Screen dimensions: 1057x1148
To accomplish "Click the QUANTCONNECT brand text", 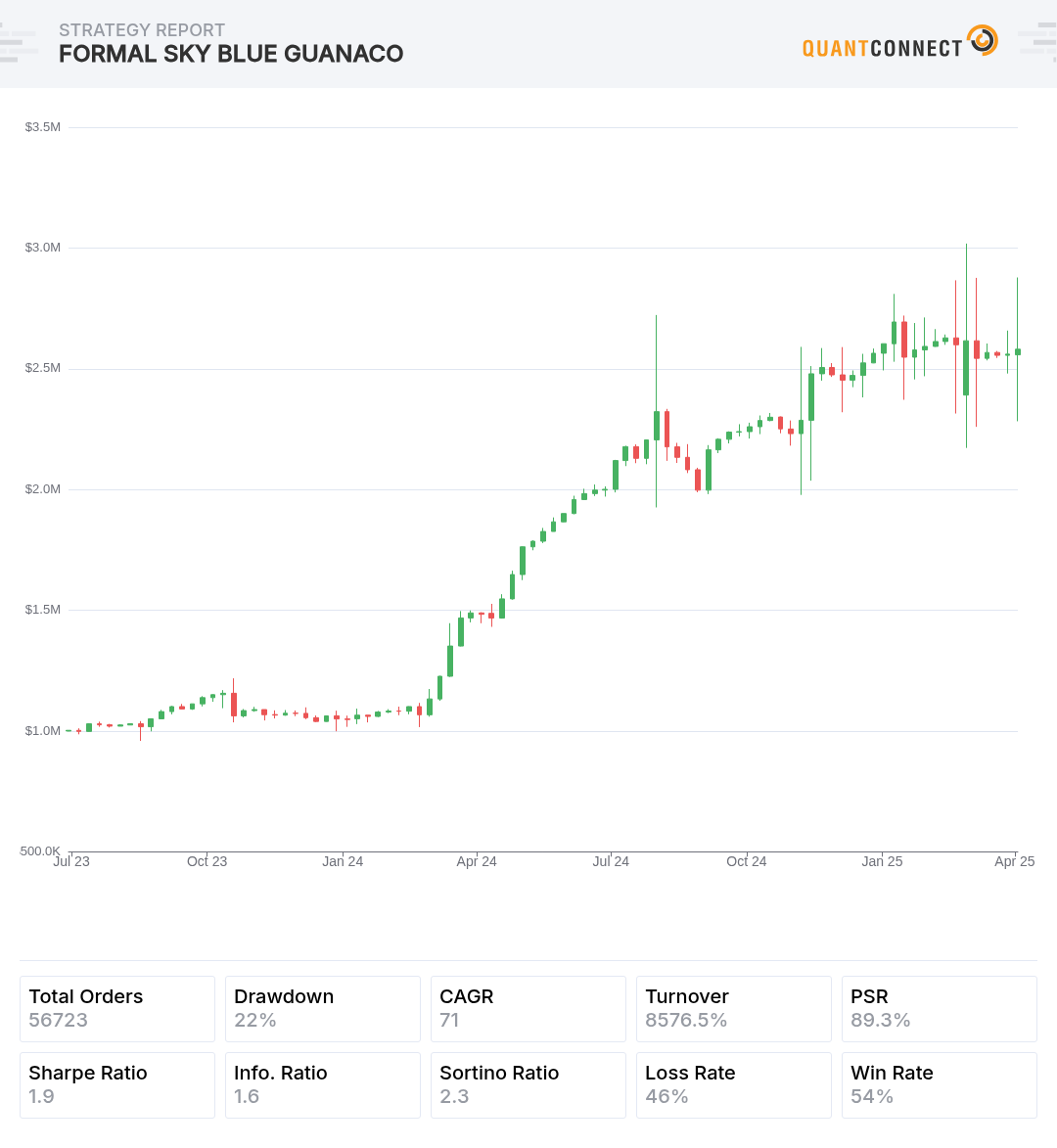I will click(x=882, y=48).
